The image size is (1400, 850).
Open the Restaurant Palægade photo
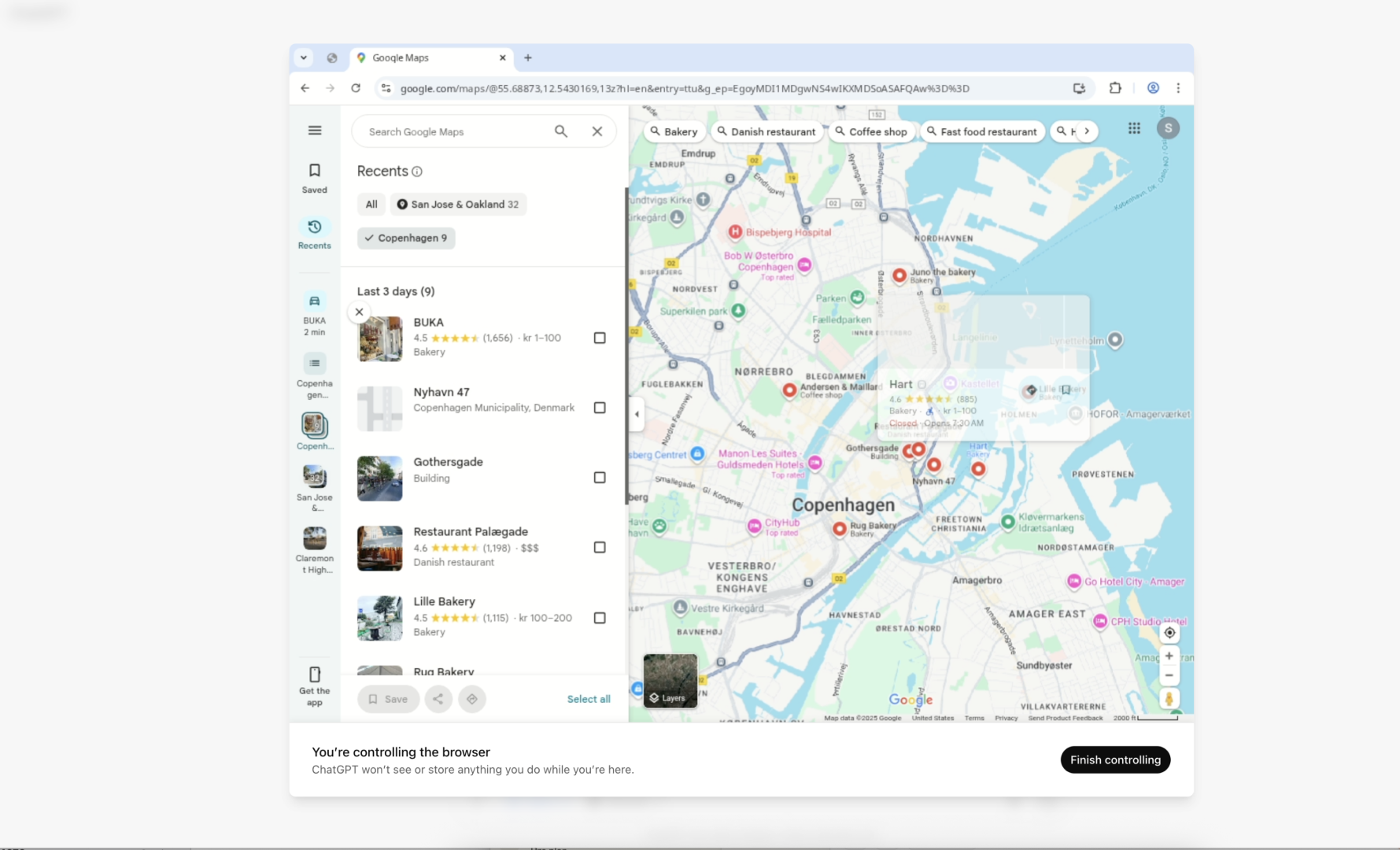tap(380, 549)
